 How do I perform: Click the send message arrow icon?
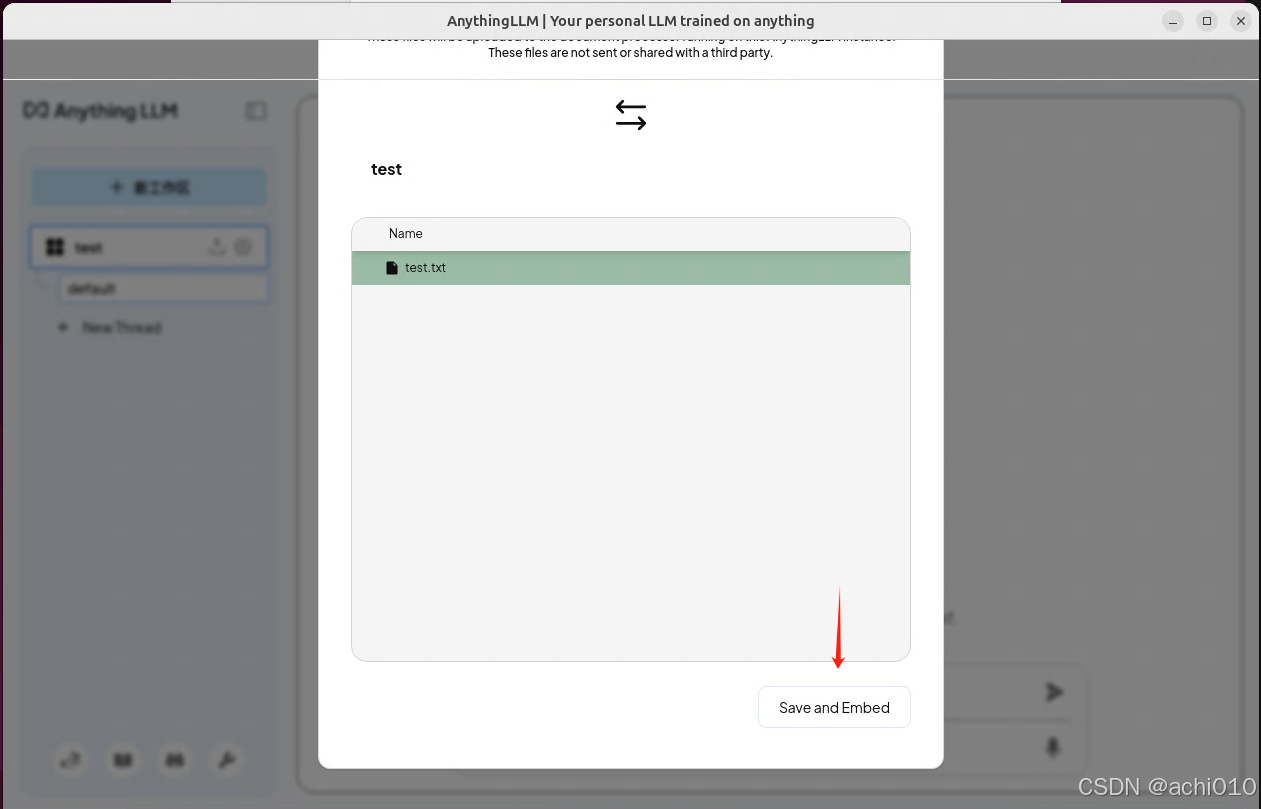click(x=1054, y=691)
